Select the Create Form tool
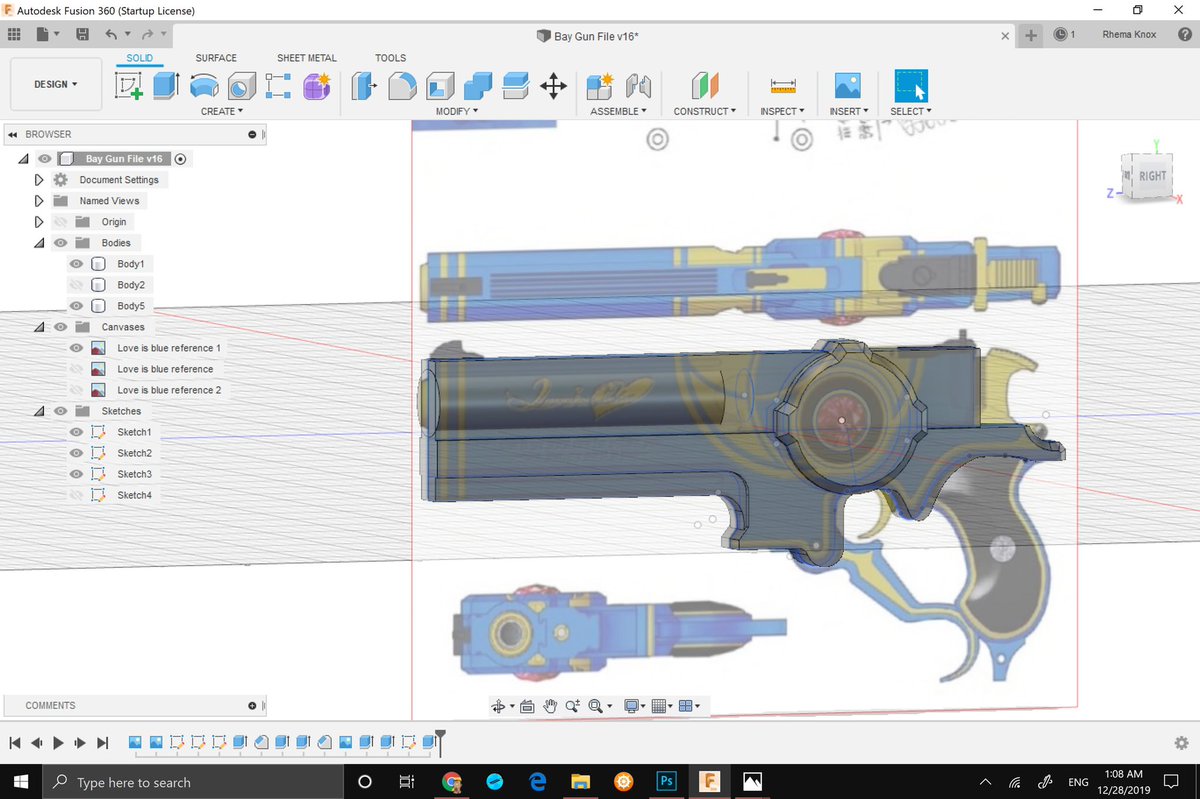The width and height of the screenshot is (1200, 799). coord(316,86)
